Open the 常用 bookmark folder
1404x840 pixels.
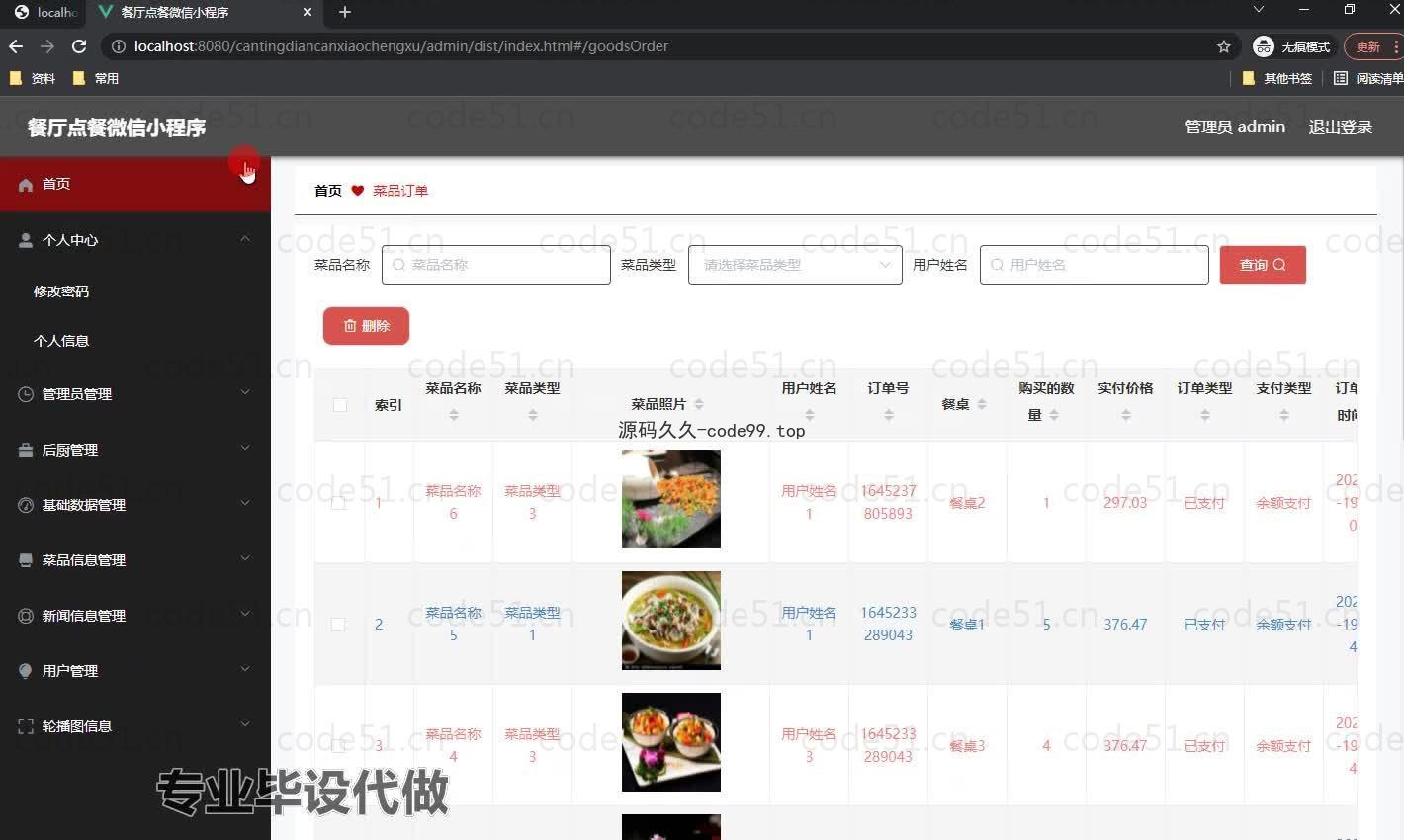pyautogui.click(x=96, y=78)
